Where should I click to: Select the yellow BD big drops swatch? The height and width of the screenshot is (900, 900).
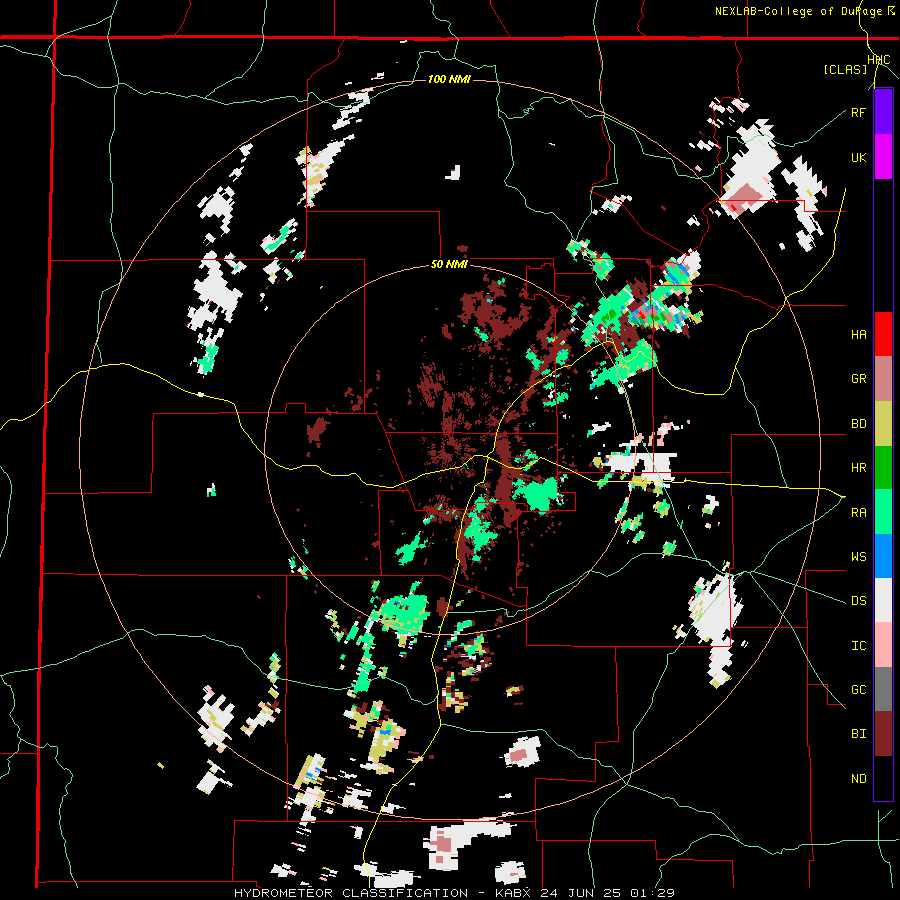click(x=883, y=424)
